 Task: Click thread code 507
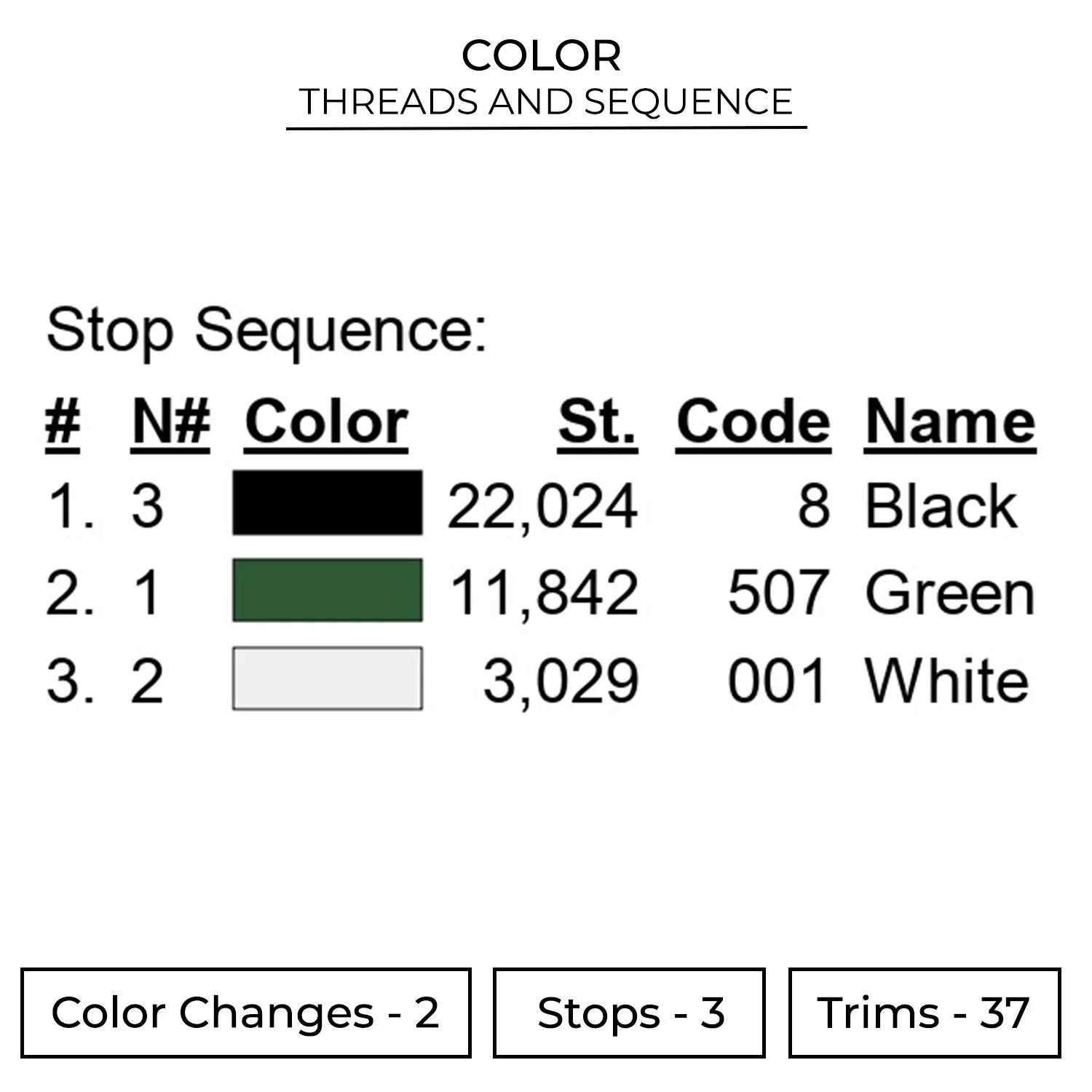[x=778, y=593]
